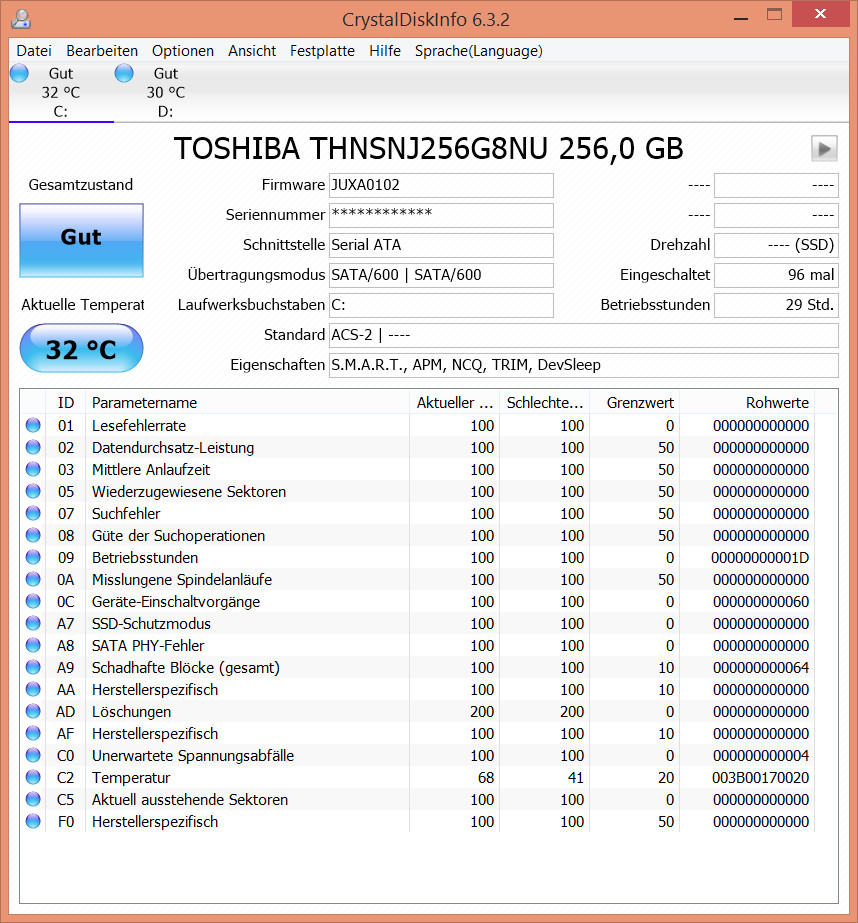The height and width of the screenshot is (923, 858).
Task: Open the Datei menu
Action: (x=34, y=51)
